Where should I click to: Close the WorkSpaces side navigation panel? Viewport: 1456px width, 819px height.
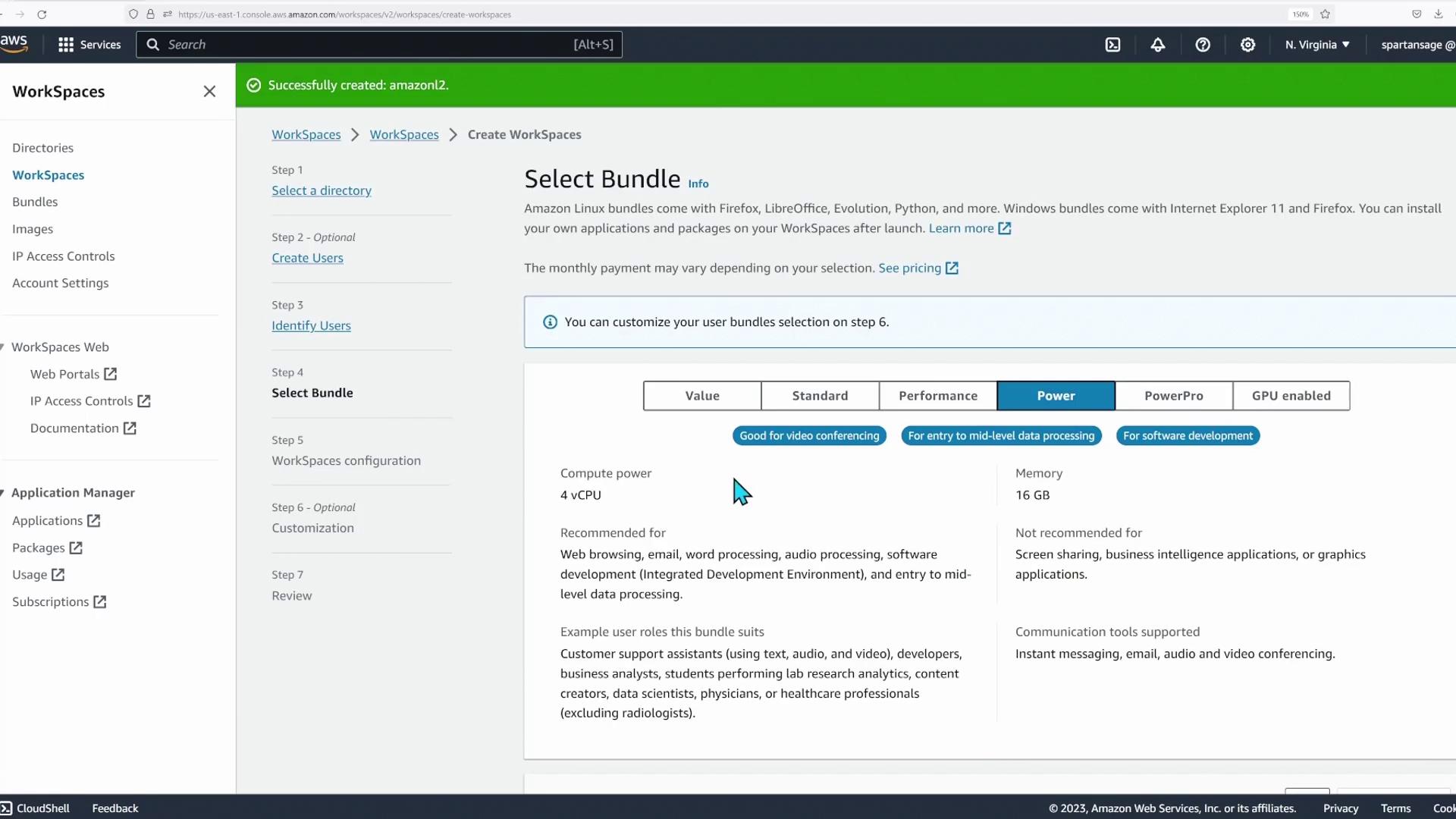tap(209, 92)
